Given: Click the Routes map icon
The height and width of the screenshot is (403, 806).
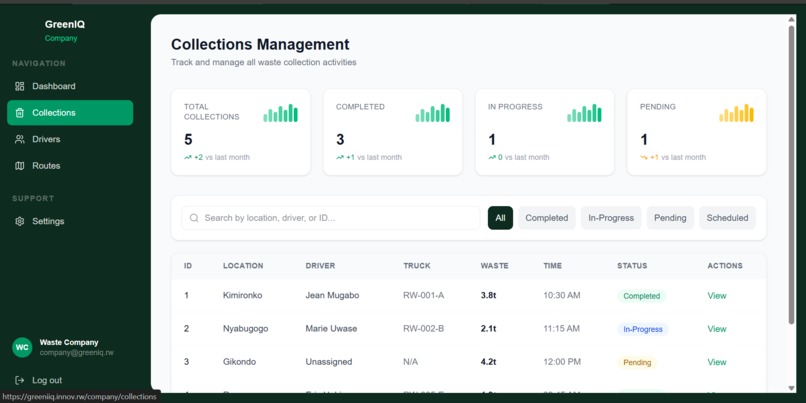Looking at the screenshot, I should pyautogui.click(x=20, y=166).
